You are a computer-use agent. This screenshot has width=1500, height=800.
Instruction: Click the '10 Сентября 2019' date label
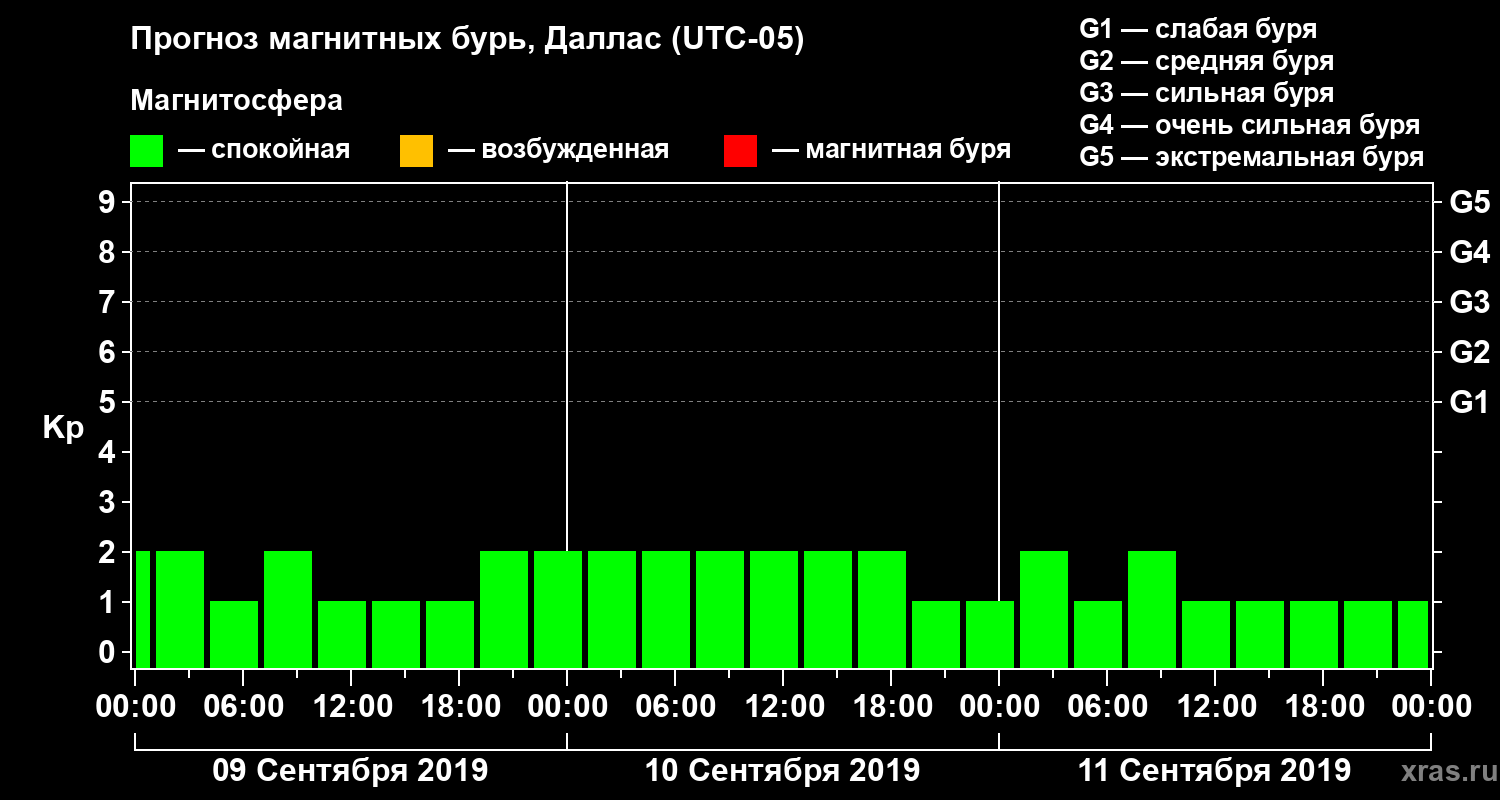click(782, 771)
